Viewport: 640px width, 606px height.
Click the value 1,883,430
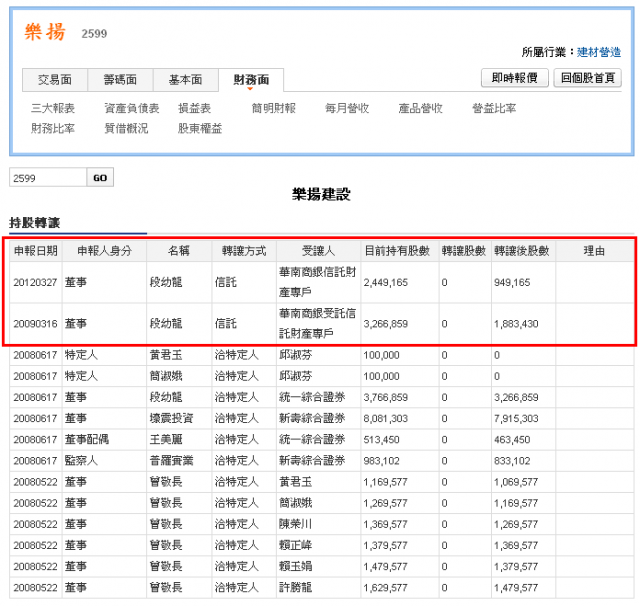516,324
